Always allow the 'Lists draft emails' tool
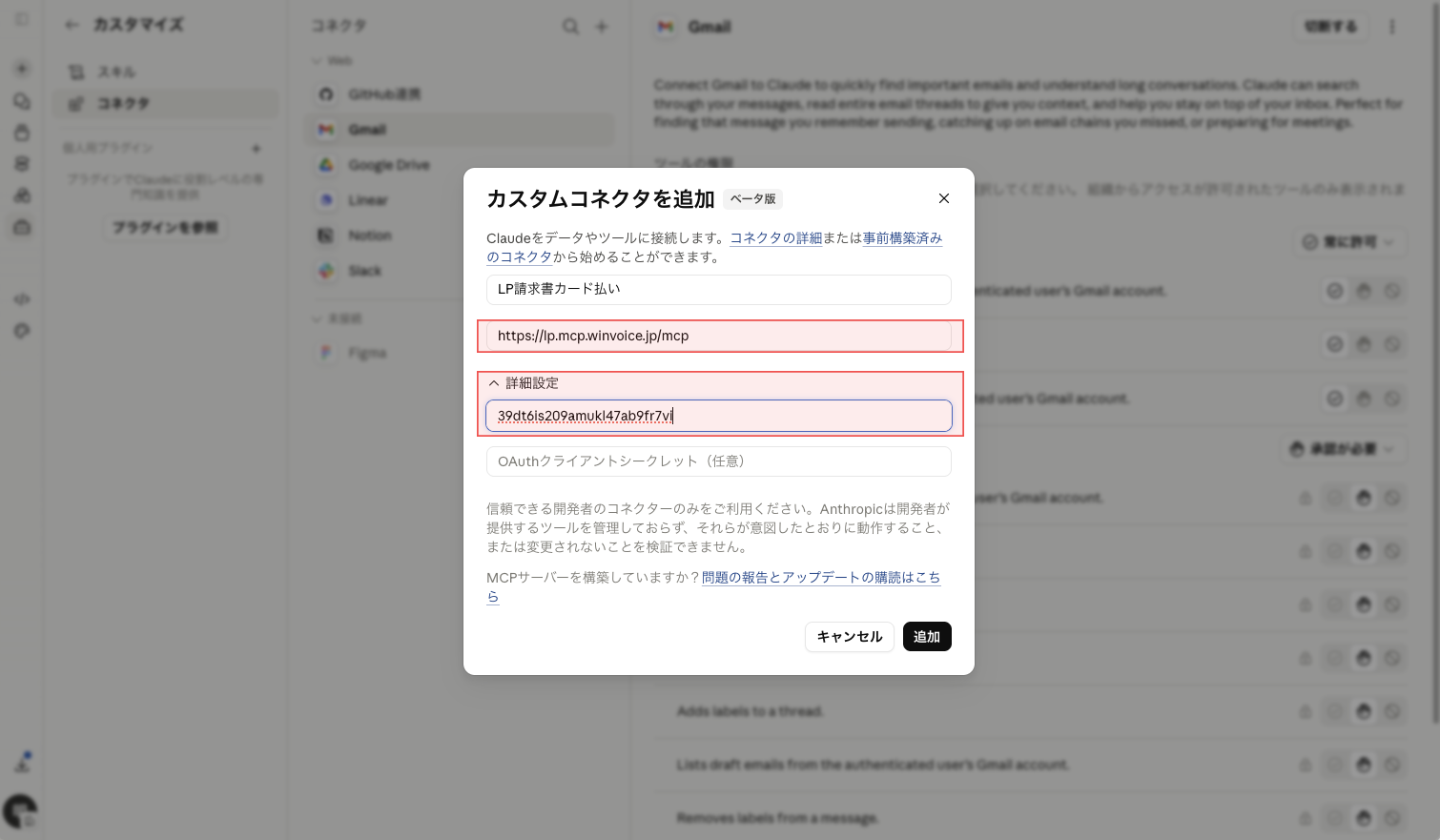This screenshot has height=840, width=1440. coord(1335,765)
